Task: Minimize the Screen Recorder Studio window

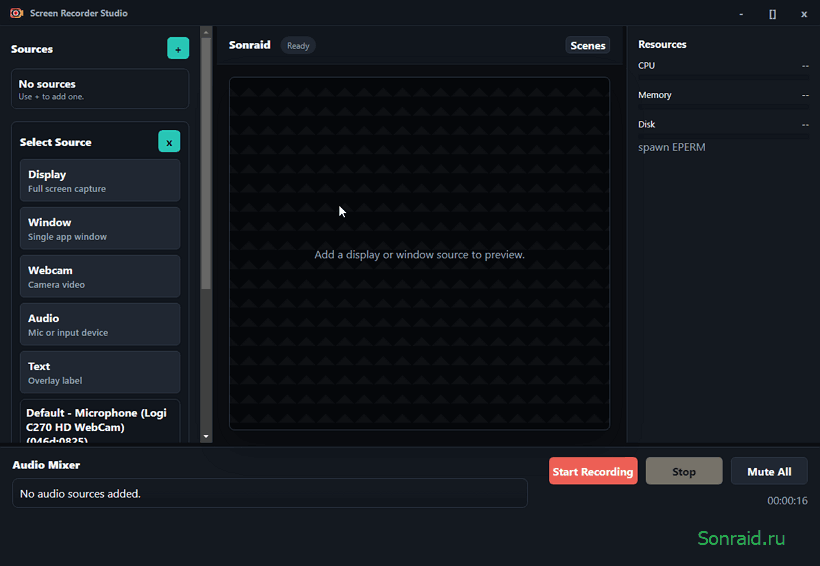Action: click(741, 14)
